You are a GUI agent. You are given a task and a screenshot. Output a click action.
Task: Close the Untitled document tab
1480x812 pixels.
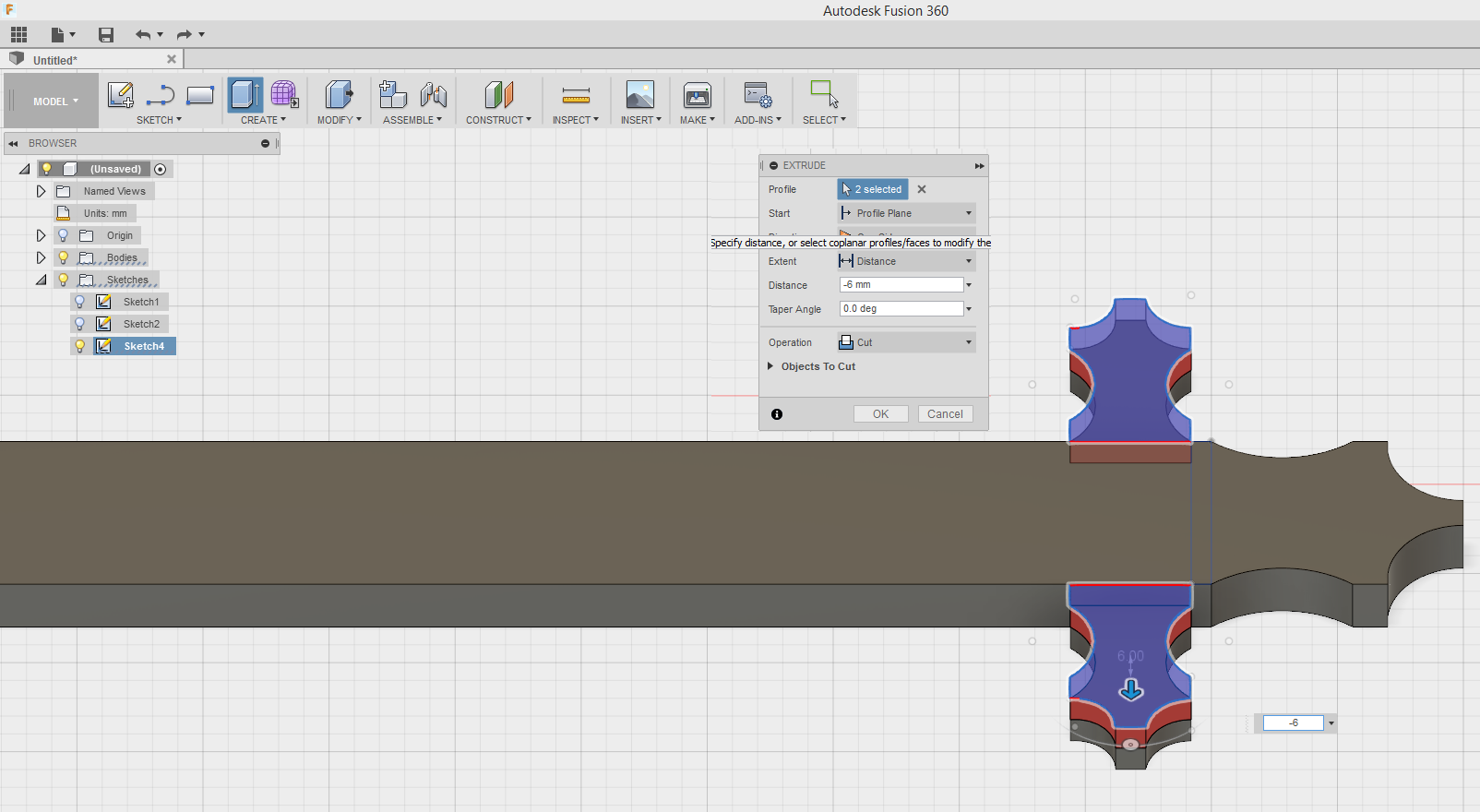172,59
